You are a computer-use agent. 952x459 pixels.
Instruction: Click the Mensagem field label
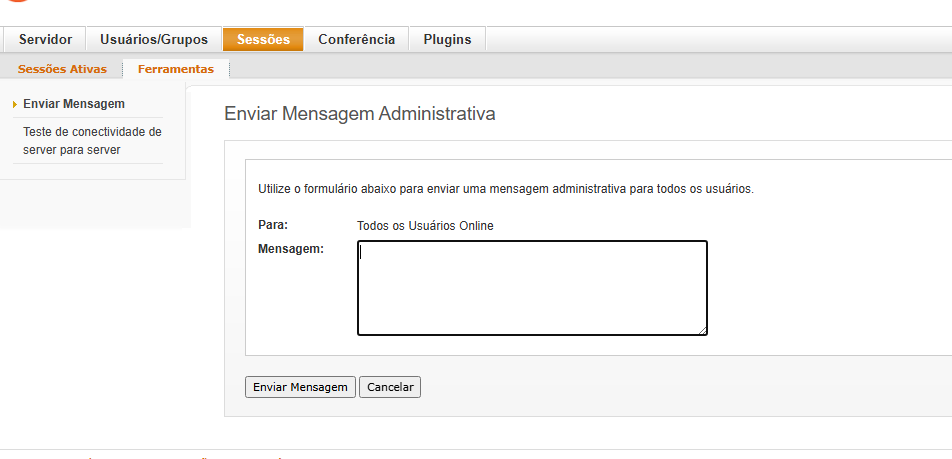(291, 249)
